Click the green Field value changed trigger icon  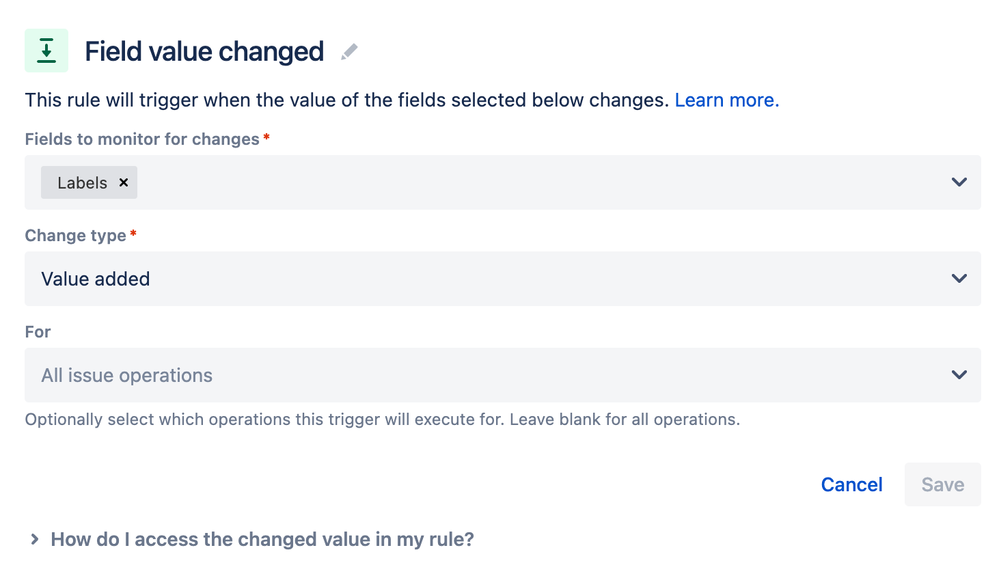[x=47, y=50]
